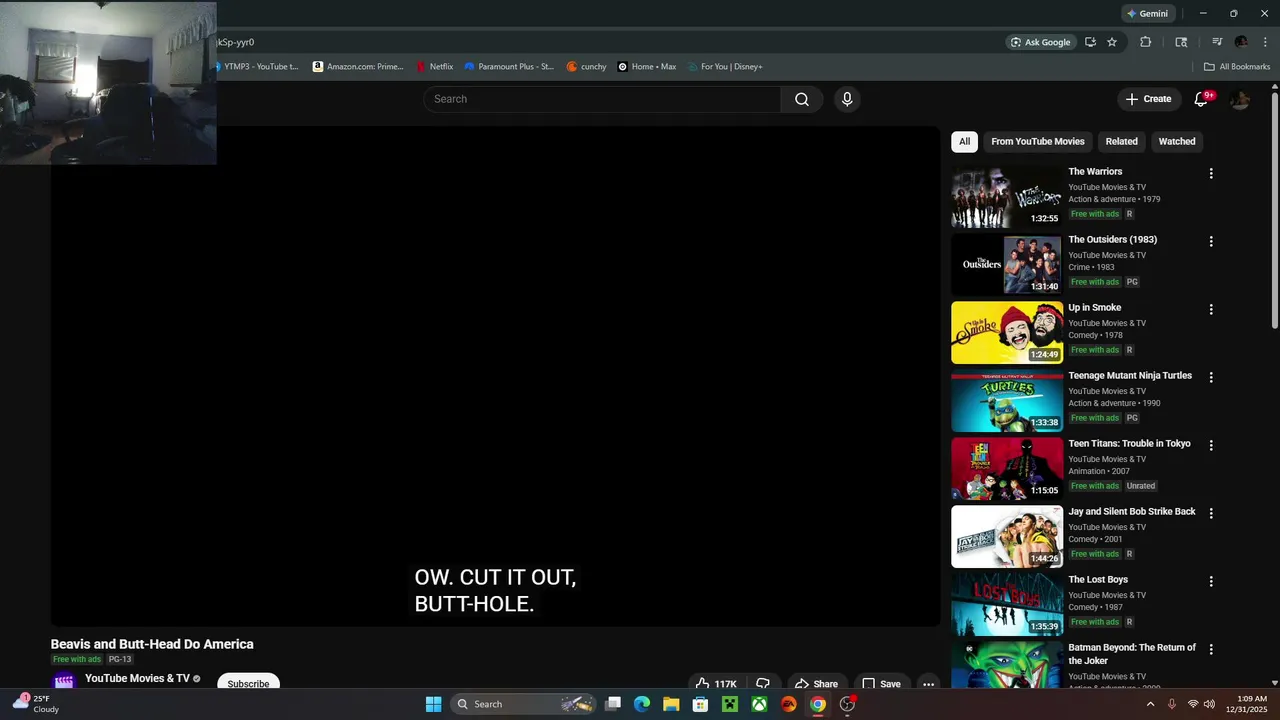Click the Gemini button

1147,14
